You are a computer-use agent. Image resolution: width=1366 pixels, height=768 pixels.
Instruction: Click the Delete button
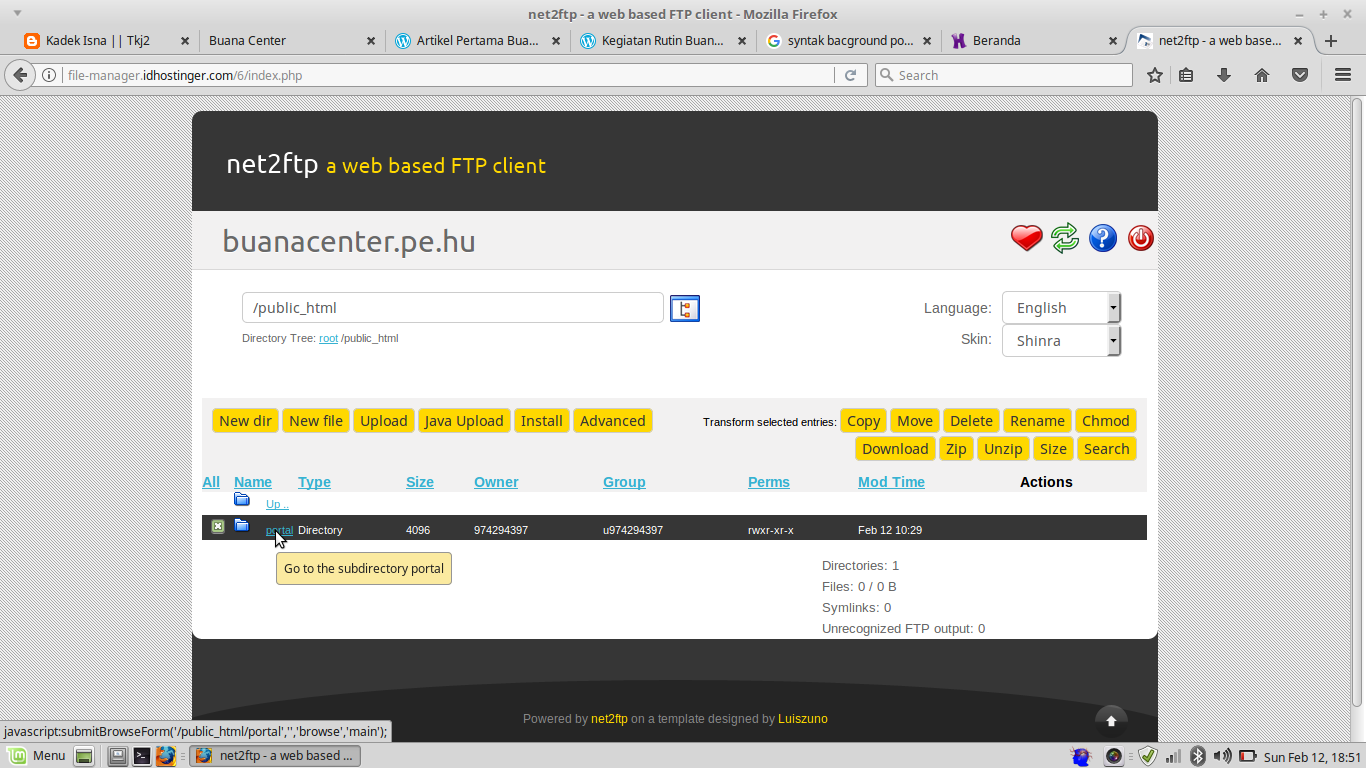tap(971, 421)
